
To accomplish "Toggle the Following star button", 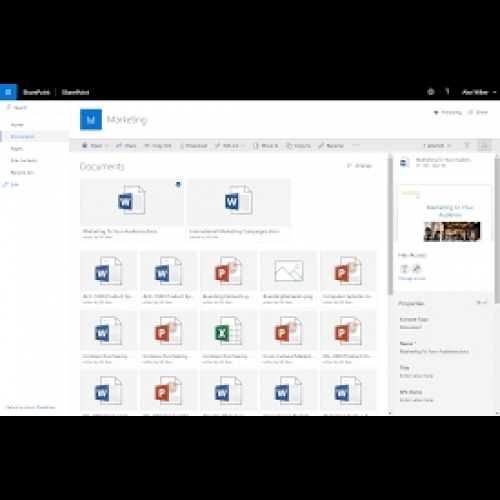I will point(448,112).
